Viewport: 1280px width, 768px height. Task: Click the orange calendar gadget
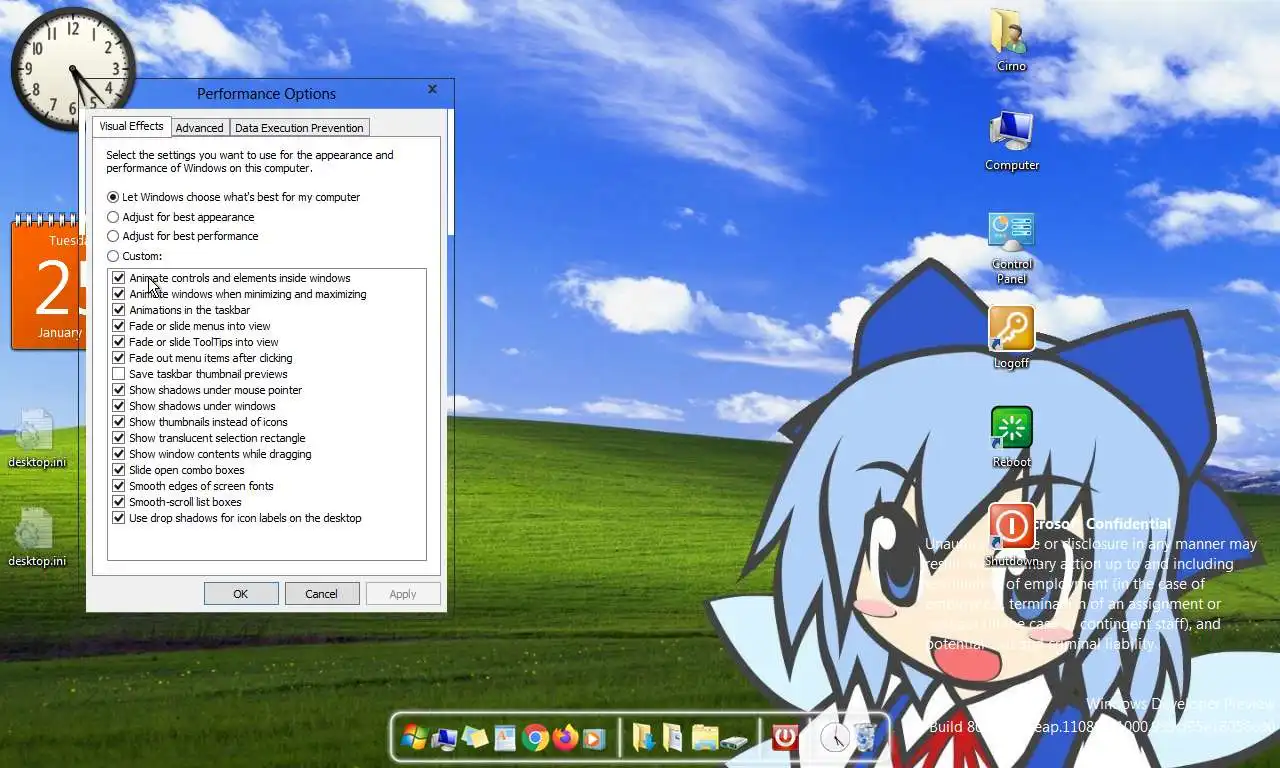46,282
